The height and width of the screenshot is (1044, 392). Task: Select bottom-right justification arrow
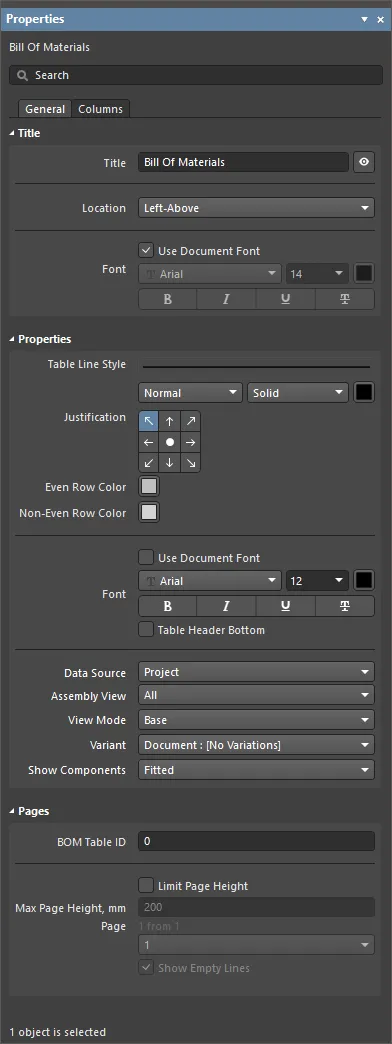coord(190,463)
